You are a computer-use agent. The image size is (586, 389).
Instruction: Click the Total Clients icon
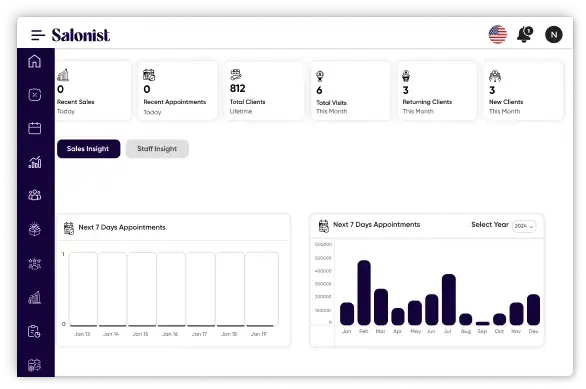point(236,74)
